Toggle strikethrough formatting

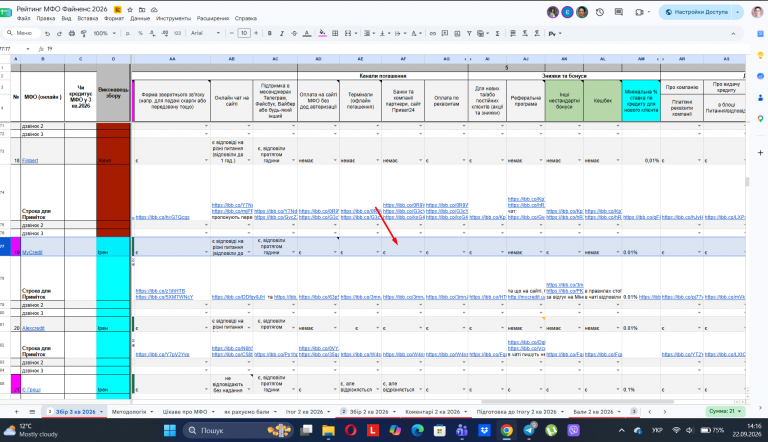tap(294, 33)
